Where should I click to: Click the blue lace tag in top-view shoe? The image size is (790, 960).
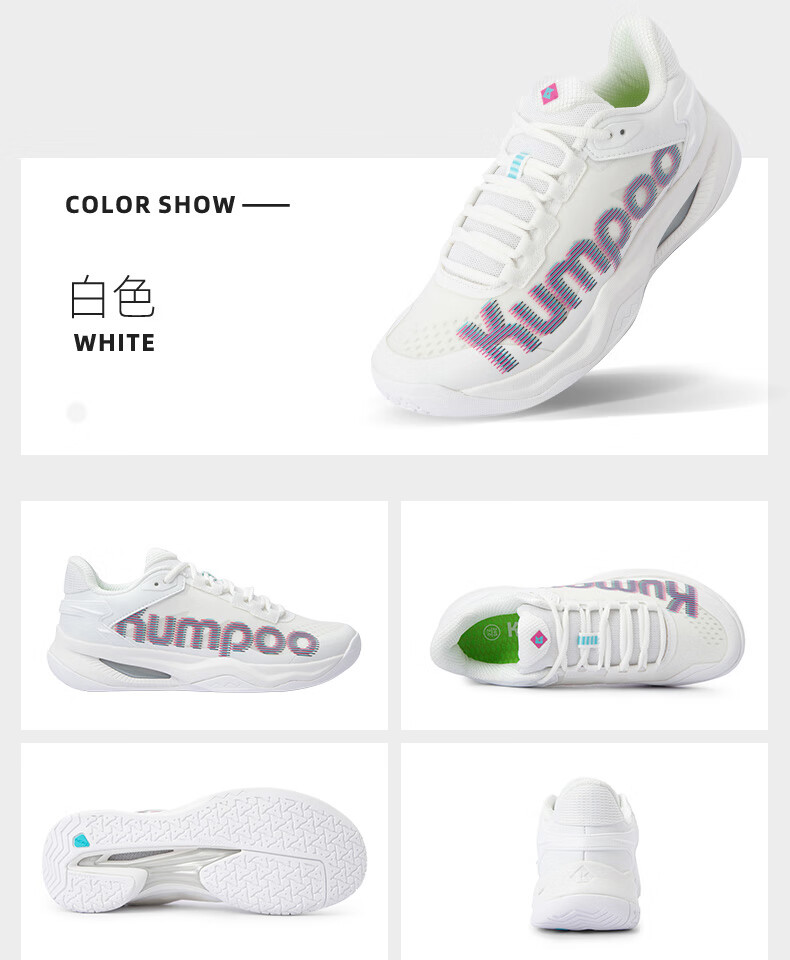coord(587,640)
